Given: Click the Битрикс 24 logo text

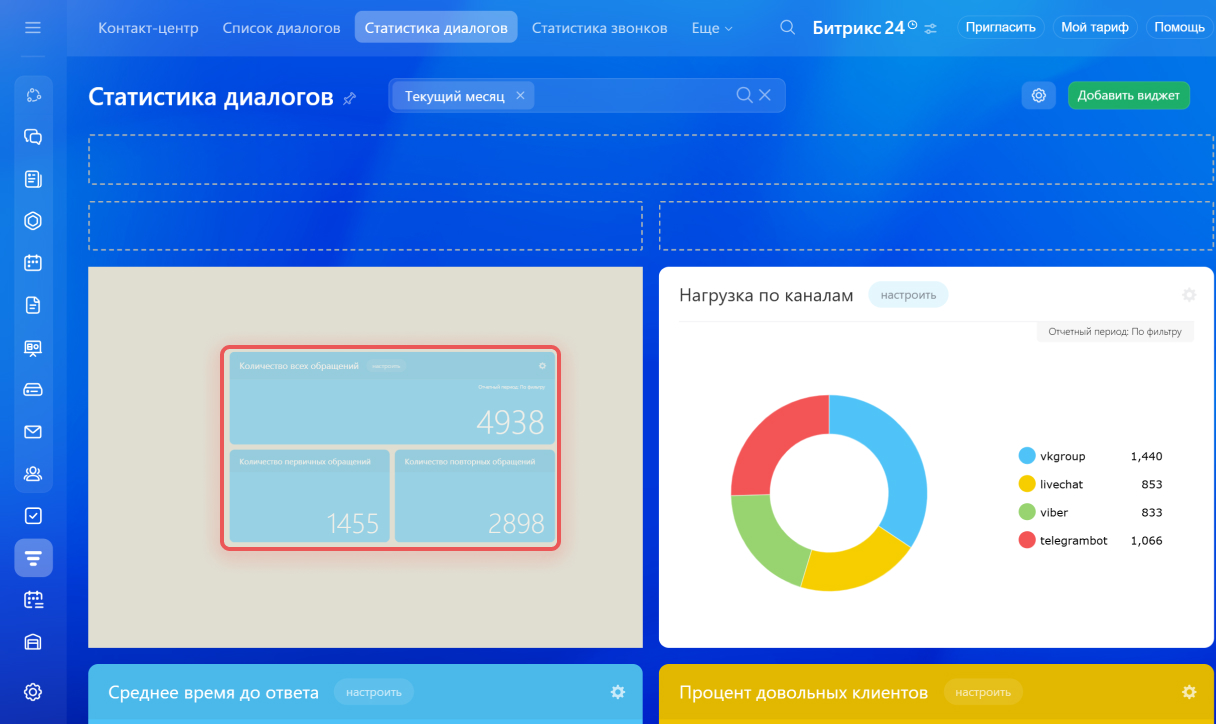Looking at the screenshot, I should 857,28.
